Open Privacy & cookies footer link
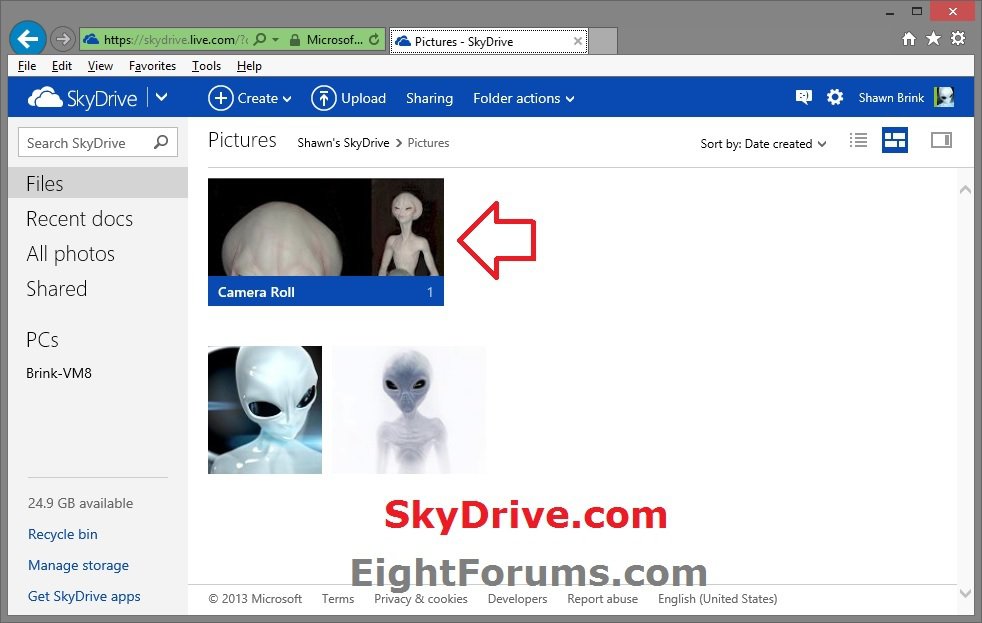This screenshot has width=982, height=623. click(x=421, y=599)
